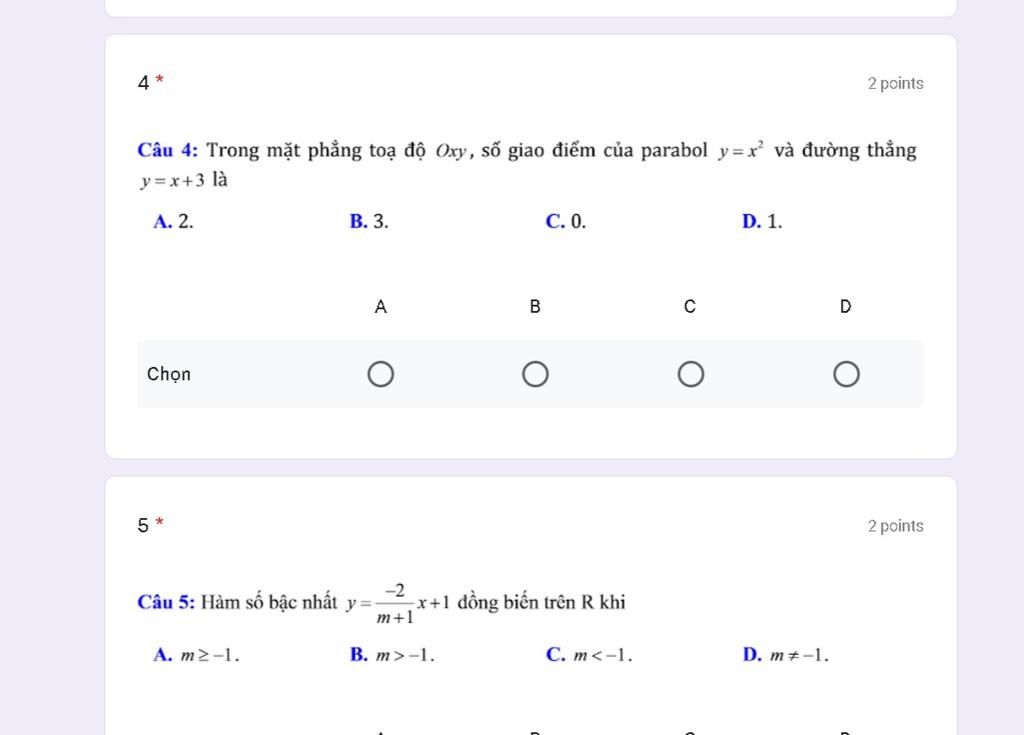Click the 2 points label of question 4
This screenshot has height=735, width=1024.
pyautogui.click(x=895, y=84)
